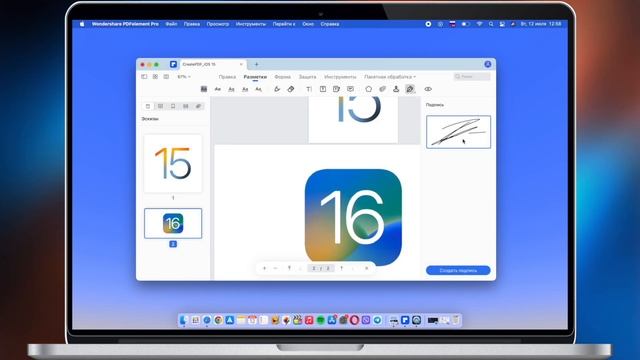
Task: Open the pentagon Shapes tool
Action: pos(369,89)
